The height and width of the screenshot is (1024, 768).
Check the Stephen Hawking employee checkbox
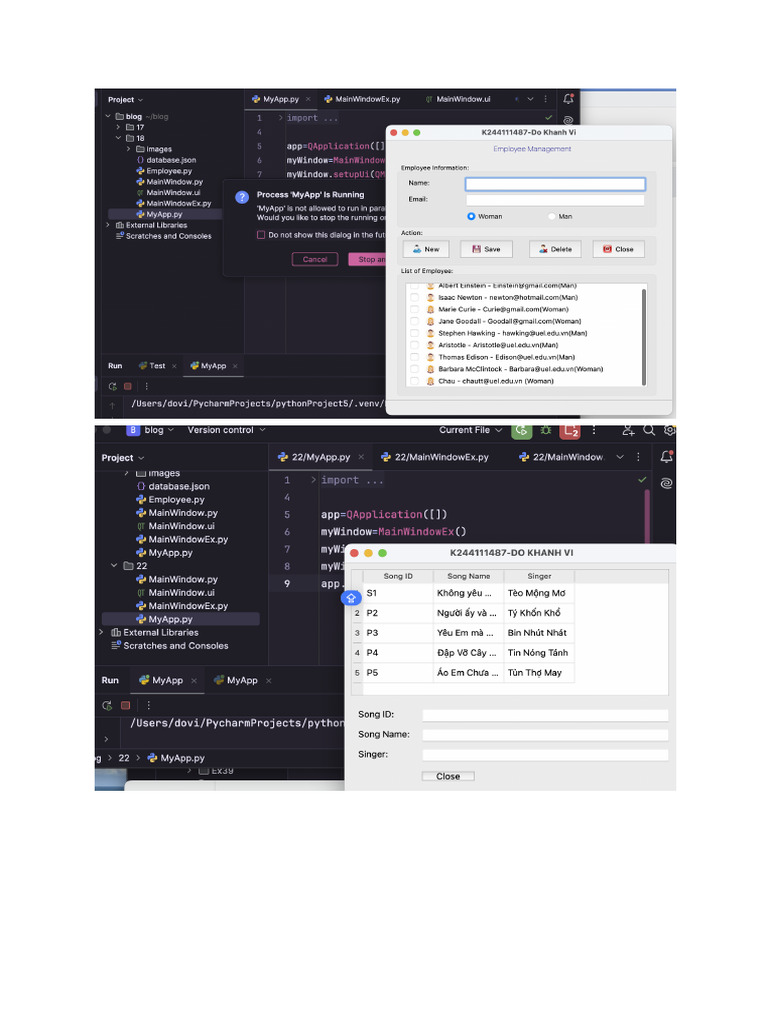coord(414,333)
